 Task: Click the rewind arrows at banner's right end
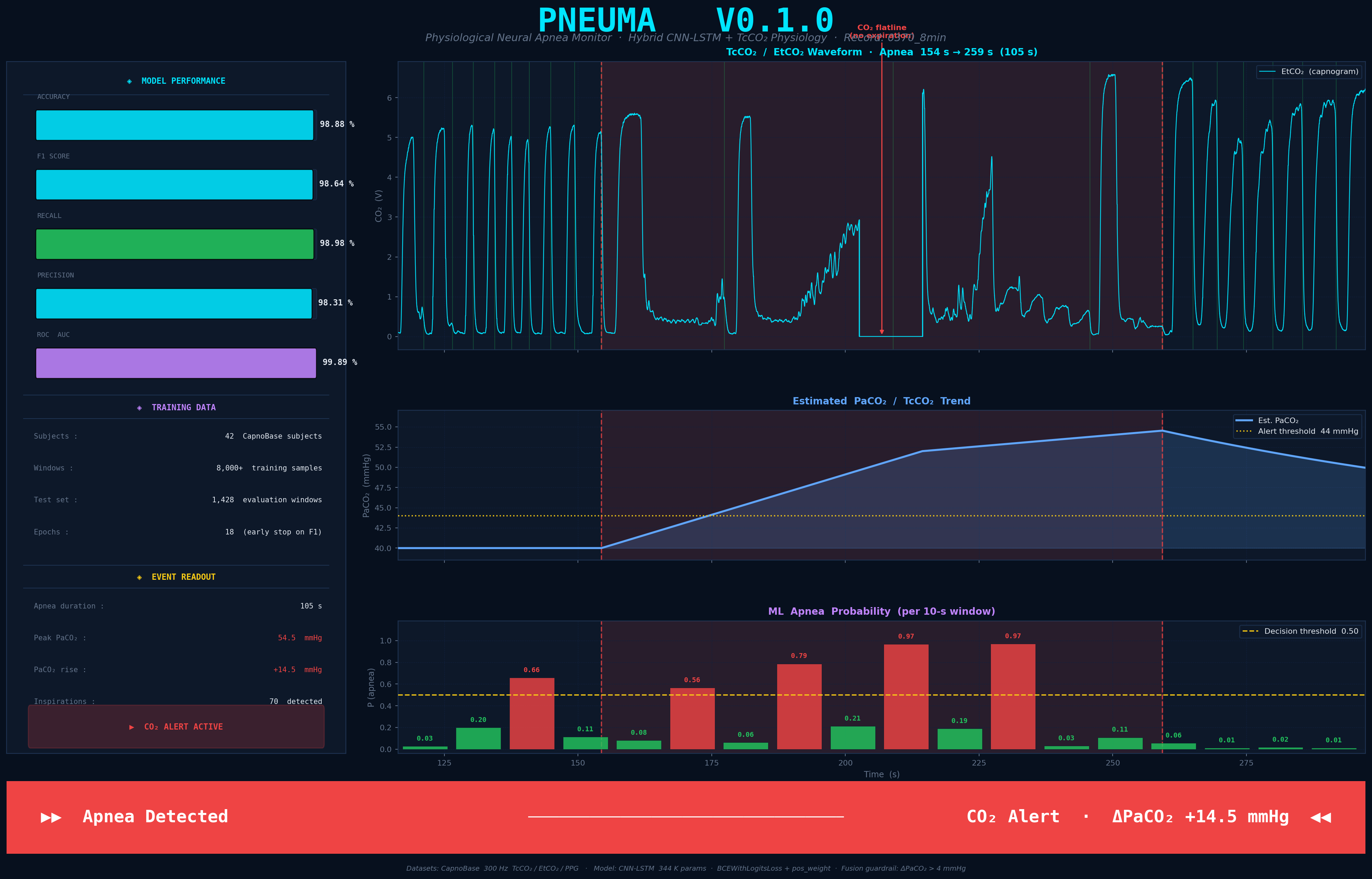click(1320, 817)
